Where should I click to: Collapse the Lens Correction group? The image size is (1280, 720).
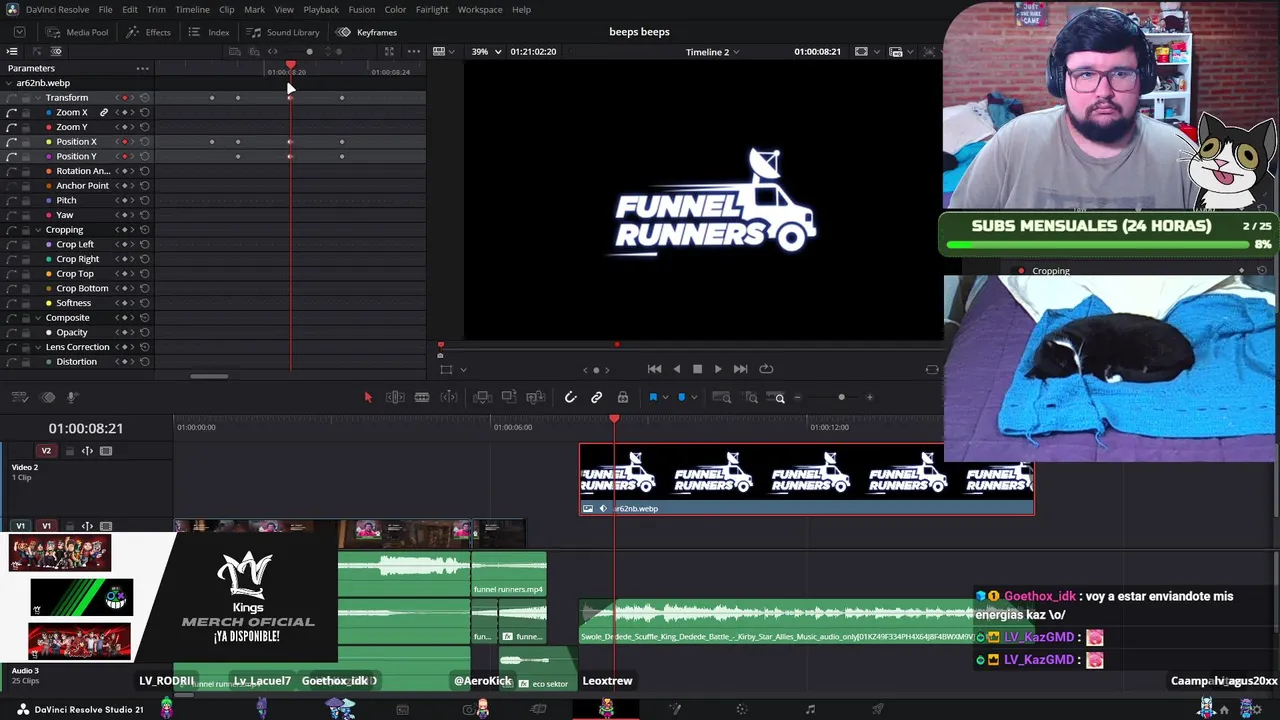pos(37,347)
